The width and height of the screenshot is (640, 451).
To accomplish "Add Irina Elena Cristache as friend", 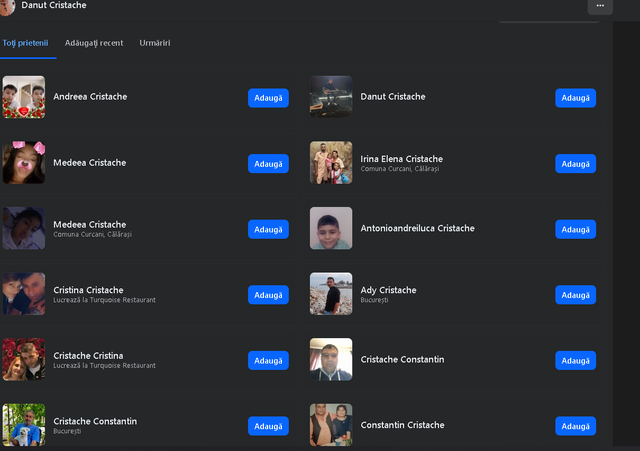I will coord(575,164).
